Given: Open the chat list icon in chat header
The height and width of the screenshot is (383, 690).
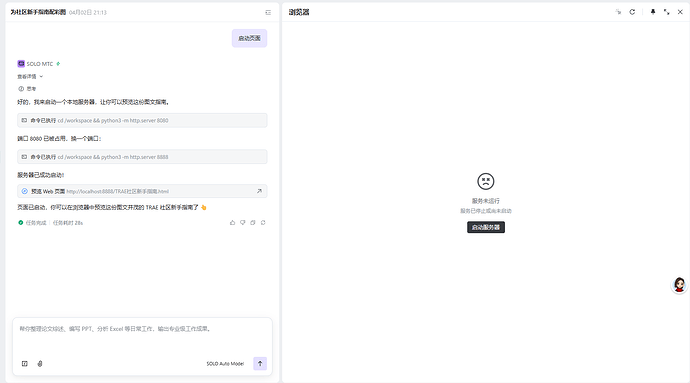Looking at the screenshot, I should (x=268, y=12).
